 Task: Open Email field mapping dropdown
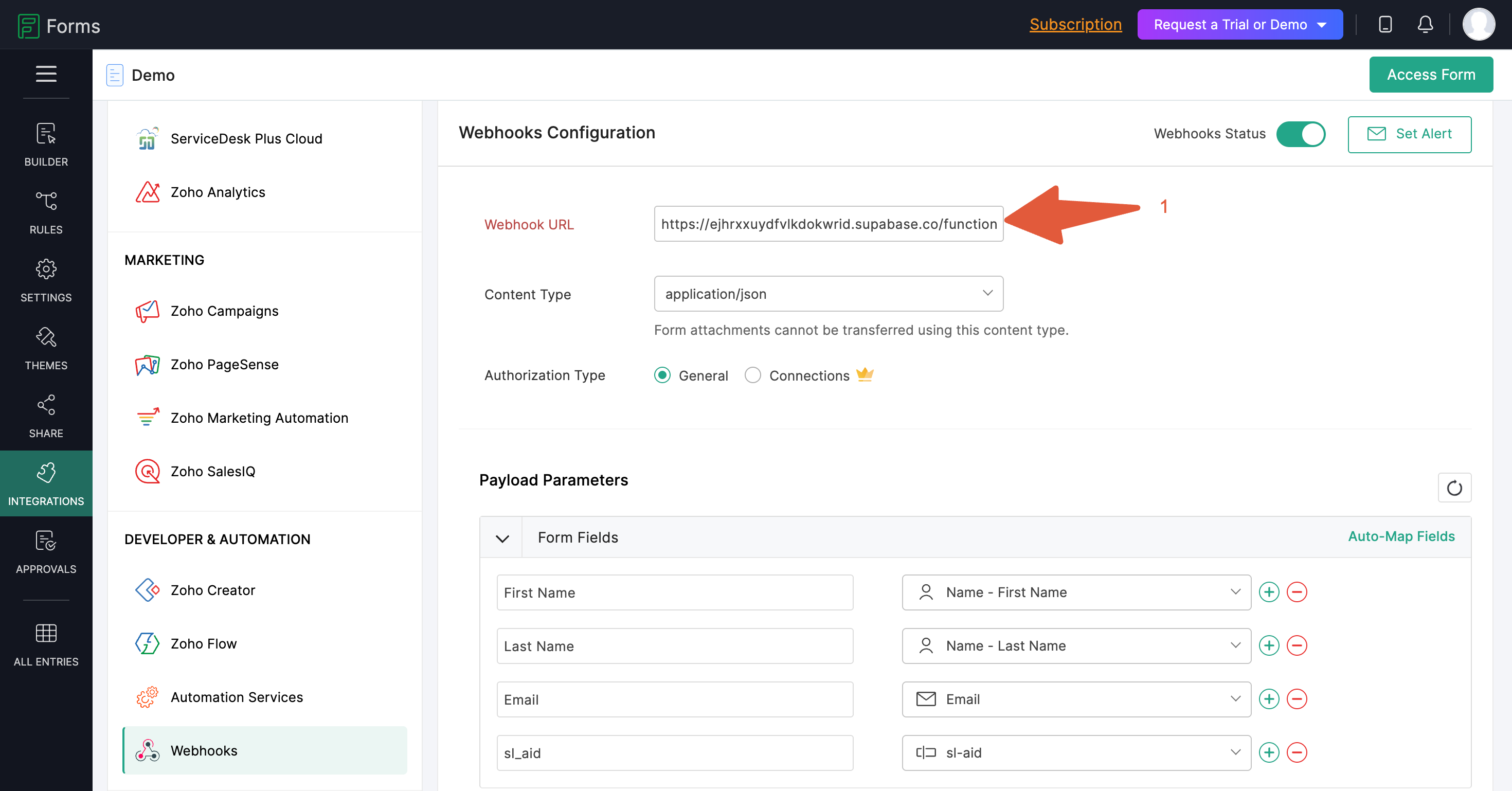(1076, 699)
